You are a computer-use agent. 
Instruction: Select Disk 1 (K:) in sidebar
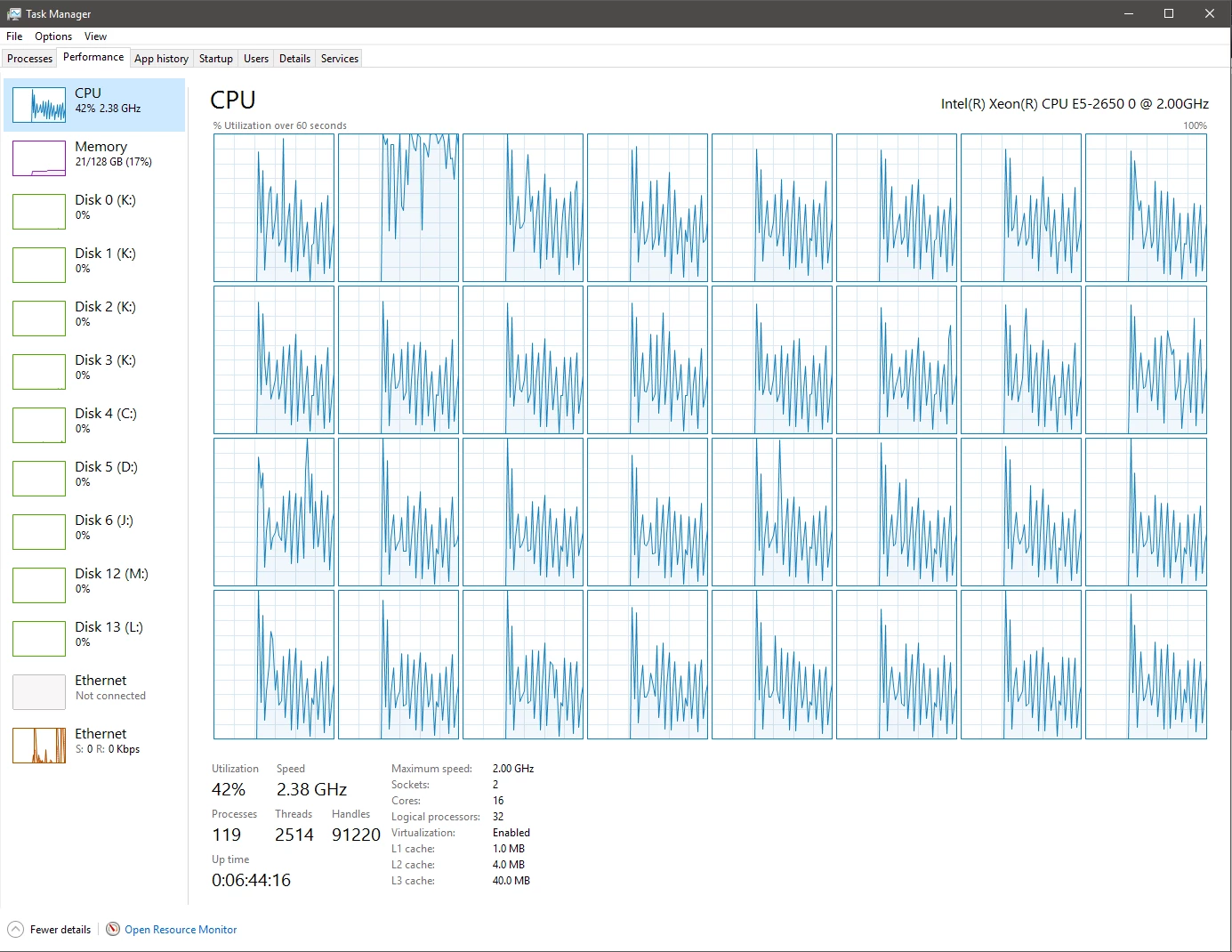[94, 265]
